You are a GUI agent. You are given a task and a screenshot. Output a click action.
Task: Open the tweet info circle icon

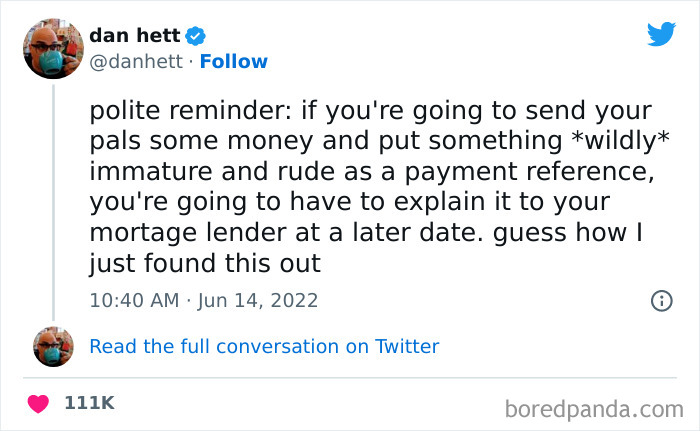[x=661, y=299]
